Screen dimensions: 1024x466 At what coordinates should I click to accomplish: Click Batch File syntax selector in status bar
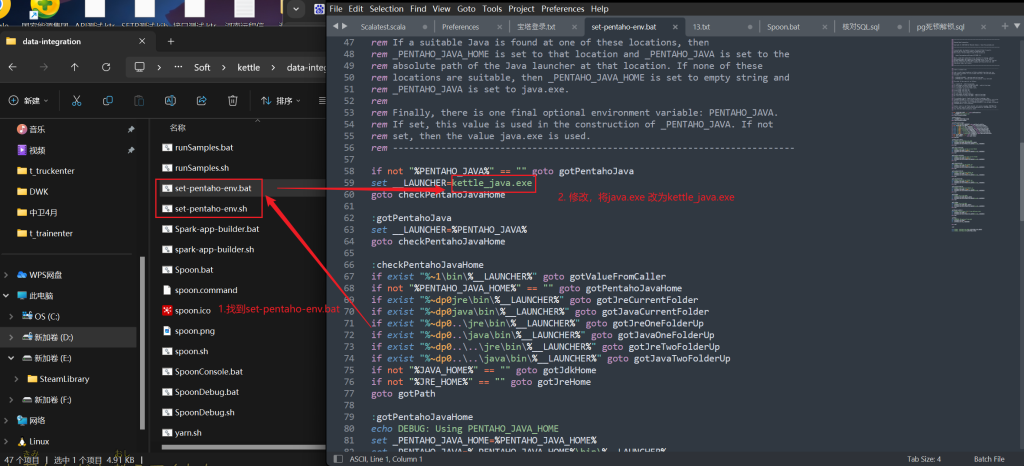point(987,459)
